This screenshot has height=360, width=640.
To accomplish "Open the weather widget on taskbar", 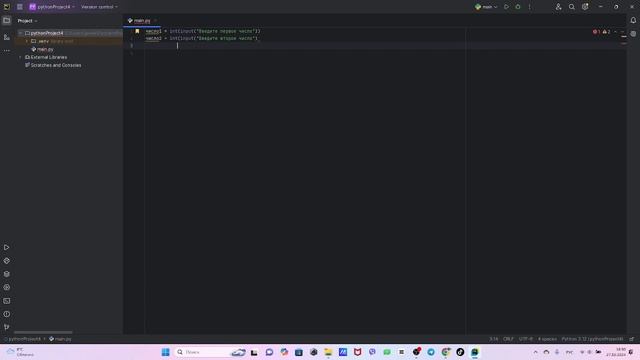I will point(20,352).
